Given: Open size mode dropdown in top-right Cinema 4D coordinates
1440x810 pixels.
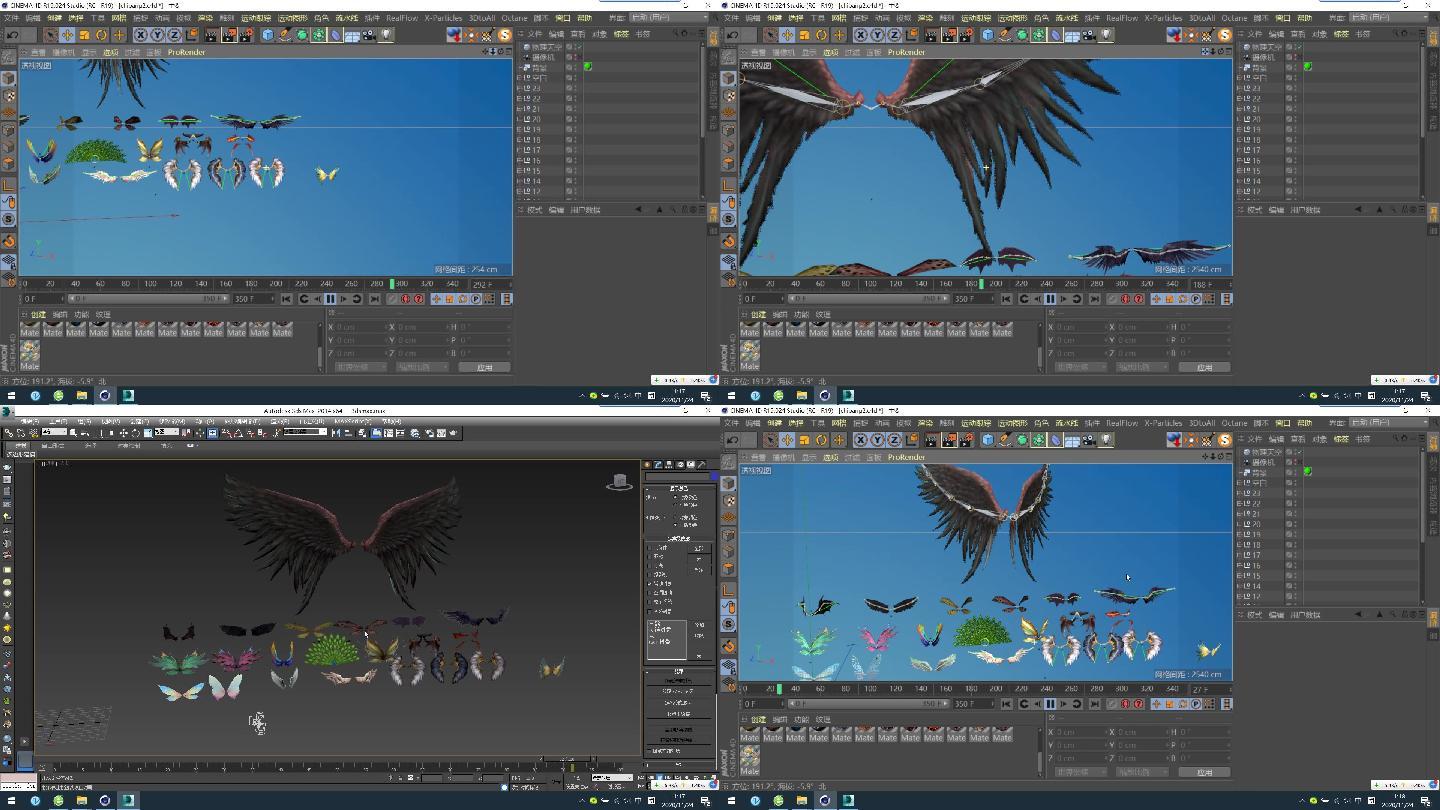Looking at the screenshot, I should click(x=1140, y=367).
